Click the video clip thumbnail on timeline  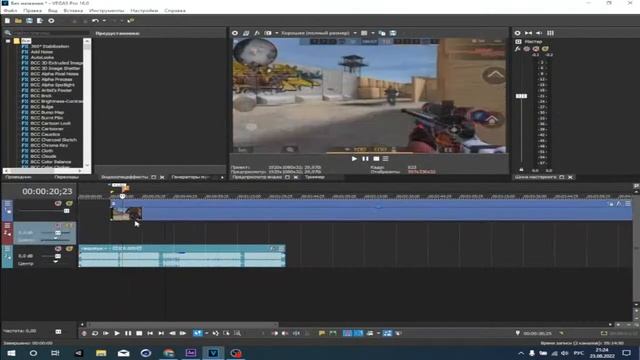point(127,214)
